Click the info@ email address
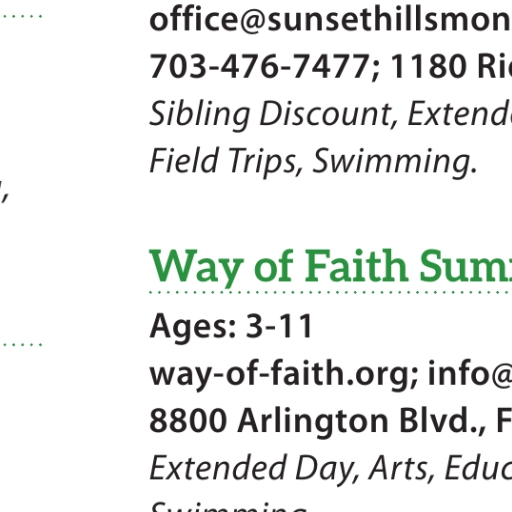Image resolution: width=512 pixels, height=512 pixels. pyautogui.click(x=470, y=373)
